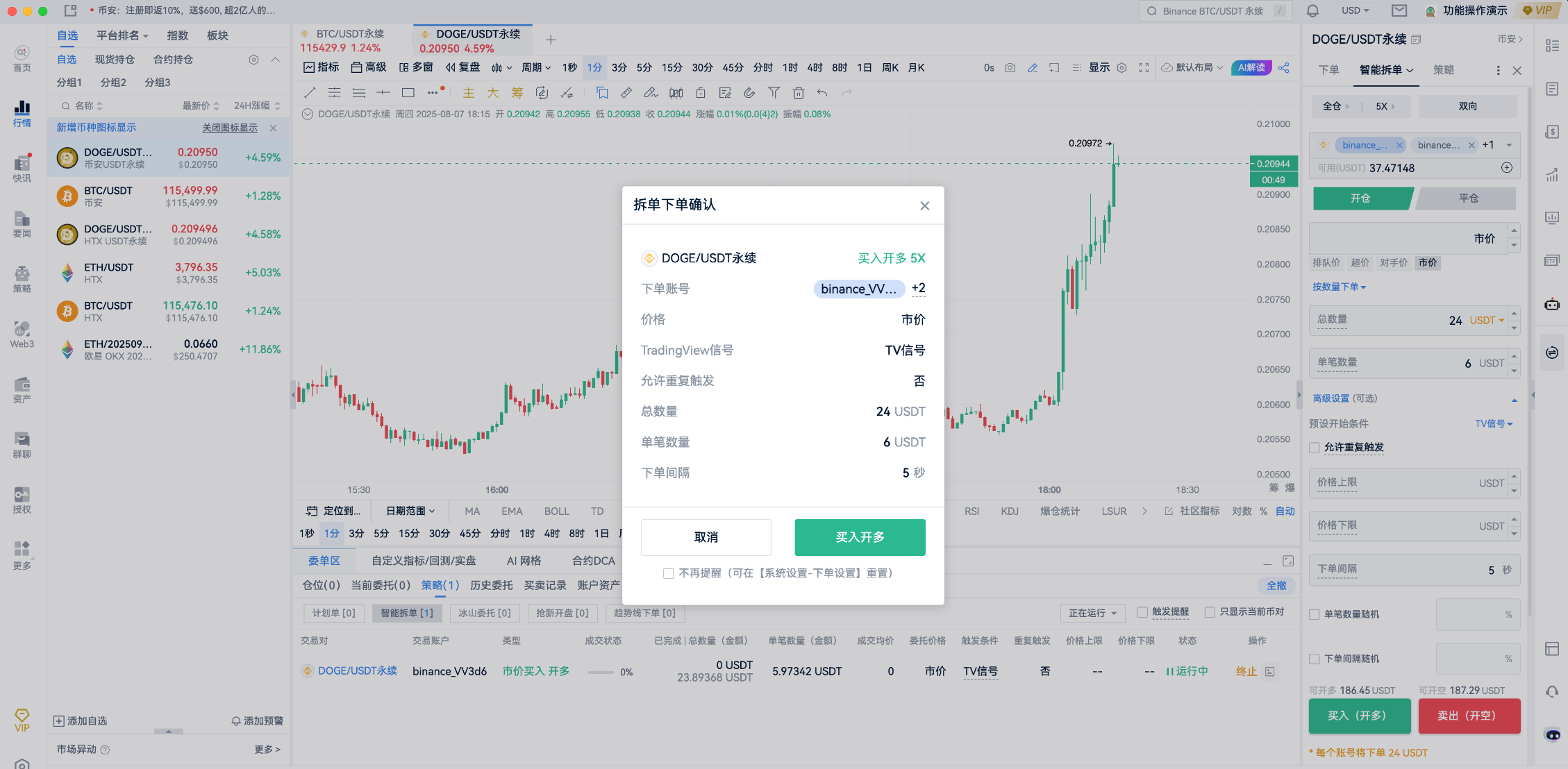Open the 平台排名 tab in watchlist
Viewport: 1568px width, 769px height.
[122, 35]
